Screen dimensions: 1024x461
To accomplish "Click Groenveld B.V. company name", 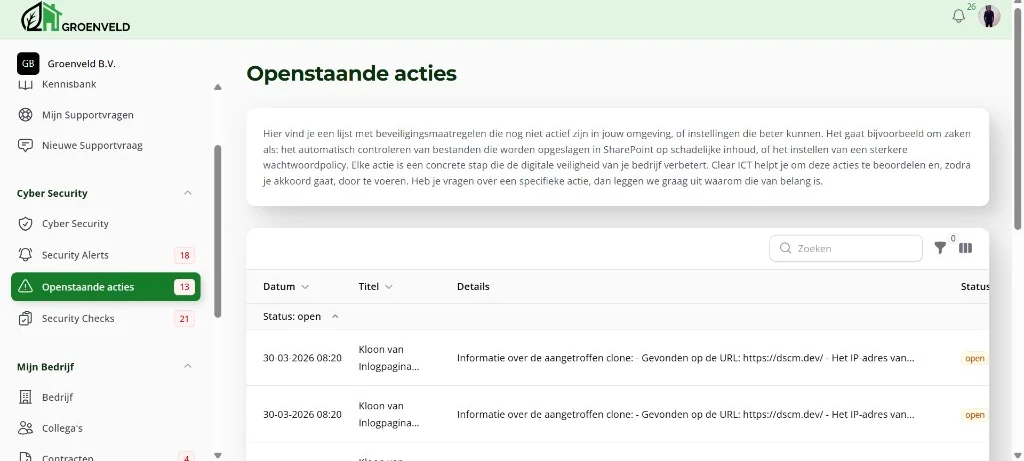I will [82, 64].
